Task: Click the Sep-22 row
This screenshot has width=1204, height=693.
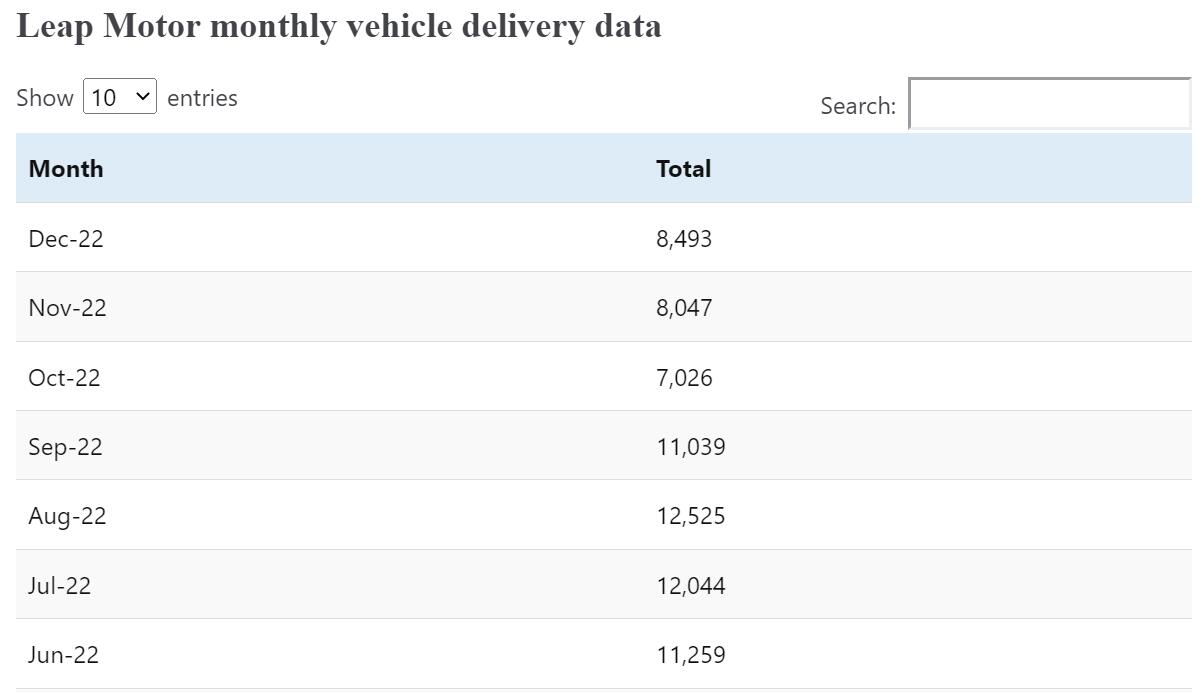Action: pos(65,446)
